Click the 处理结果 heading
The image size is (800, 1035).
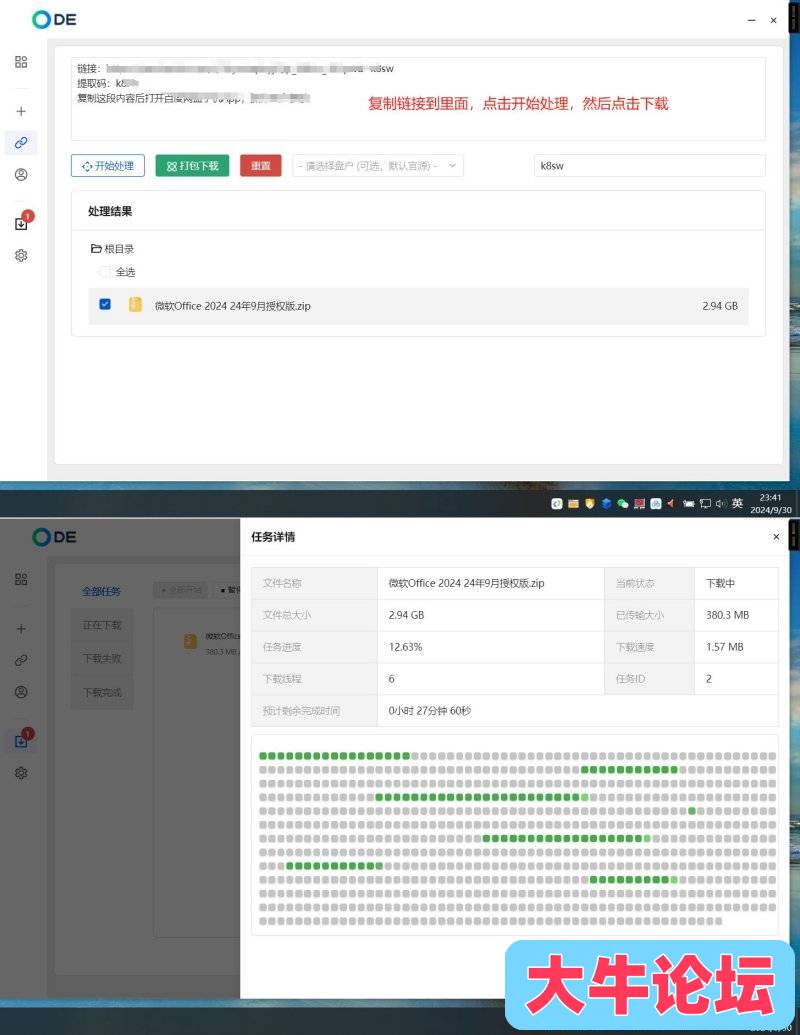[110, 211]
